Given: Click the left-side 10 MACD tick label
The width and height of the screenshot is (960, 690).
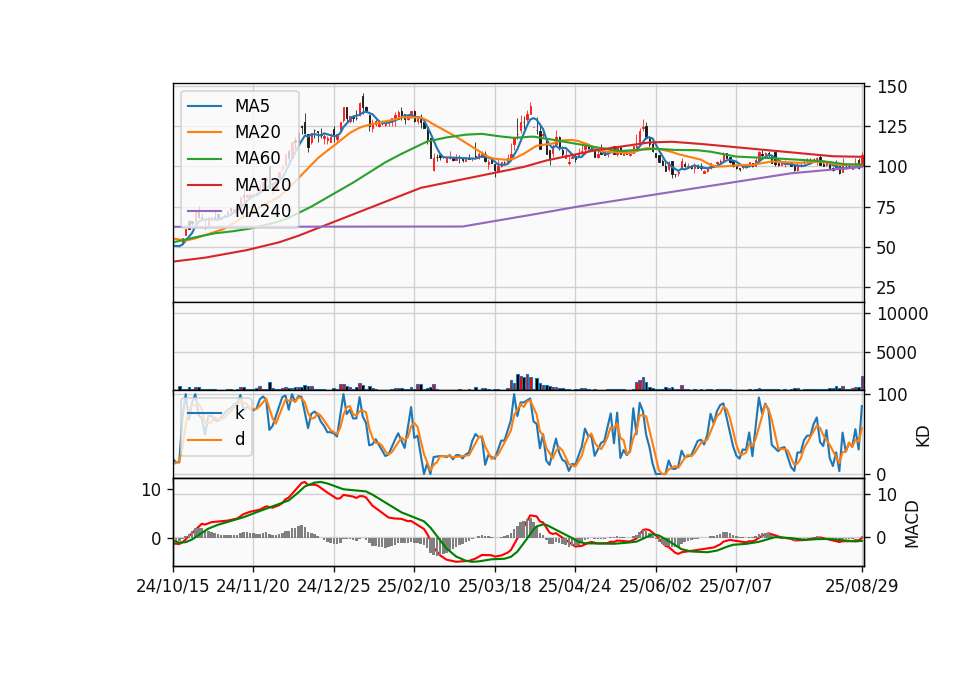Looking at the screenshot, I should (x=151, y=490).
